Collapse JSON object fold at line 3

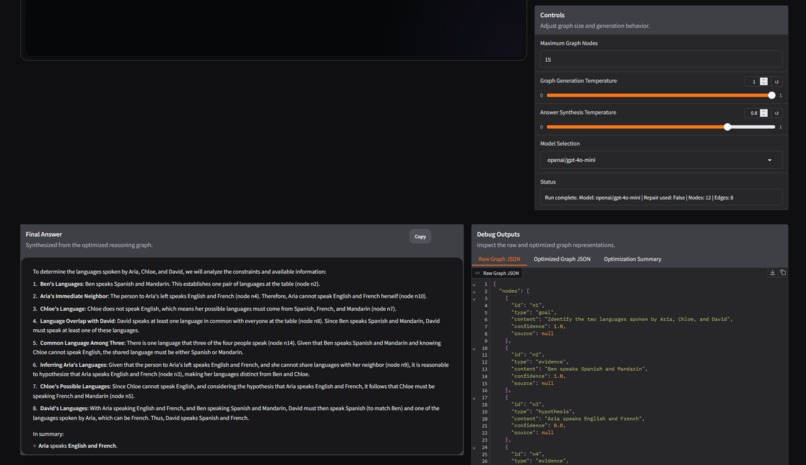click(474, 299)
